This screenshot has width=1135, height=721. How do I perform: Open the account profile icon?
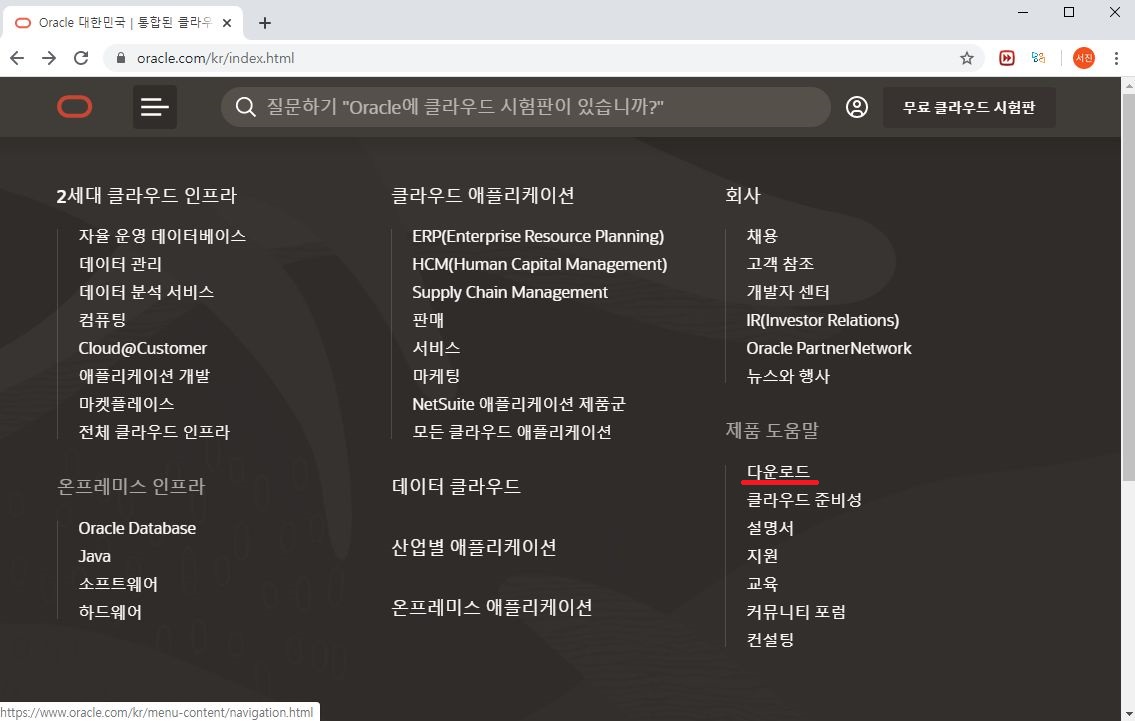click(856, 107)
